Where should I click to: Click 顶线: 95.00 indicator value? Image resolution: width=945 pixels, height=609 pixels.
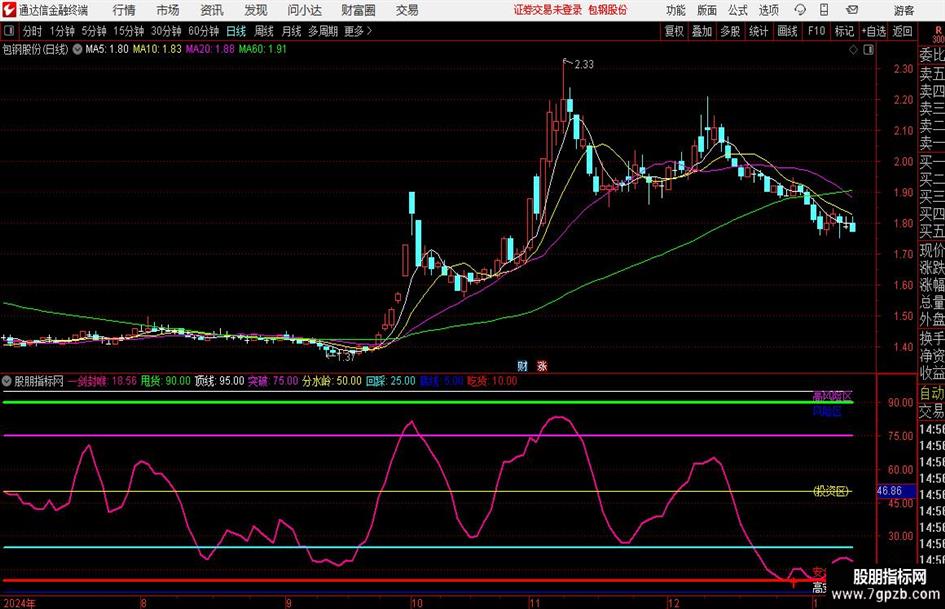tap(219, 381)
